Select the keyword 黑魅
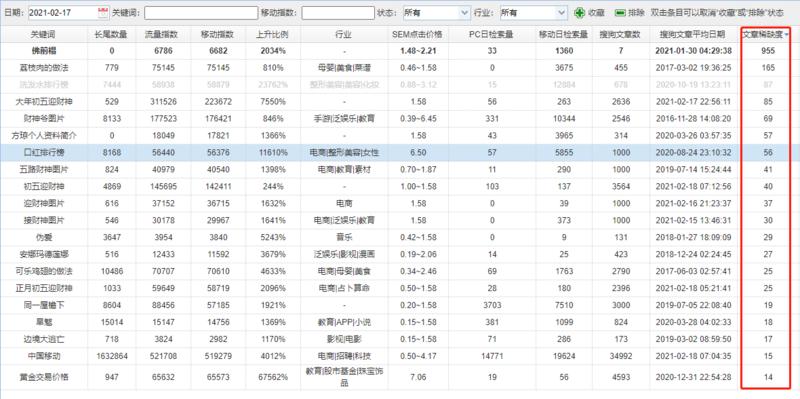Screen dimensions: 800x399 click(43, 322)
